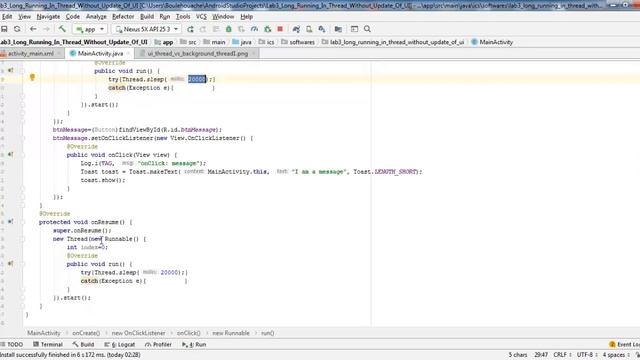Image resolution: width=640 pixels, height=360 pixels.
Task: Stop the running app with red square
Action: 280,29
